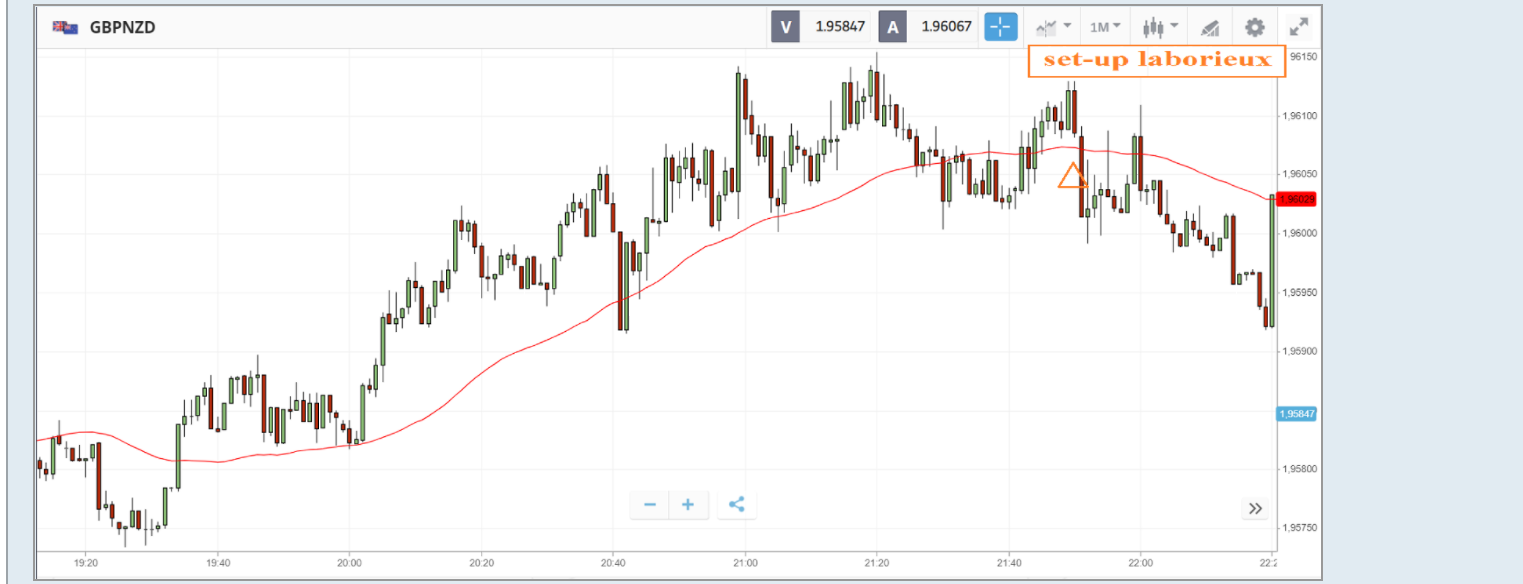
Task: Click the 21:20 time axis label
Action: pos(876,561)
